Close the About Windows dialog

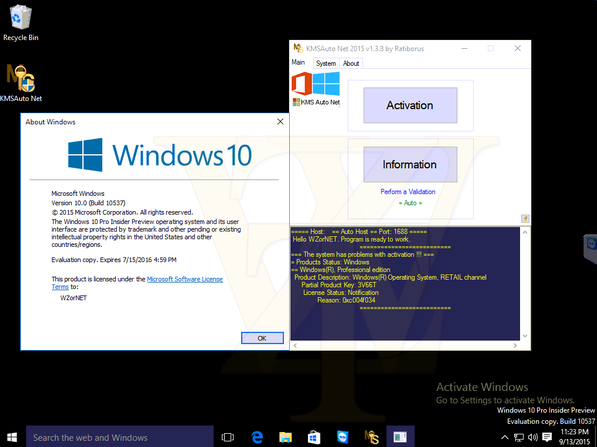point(280,121)
